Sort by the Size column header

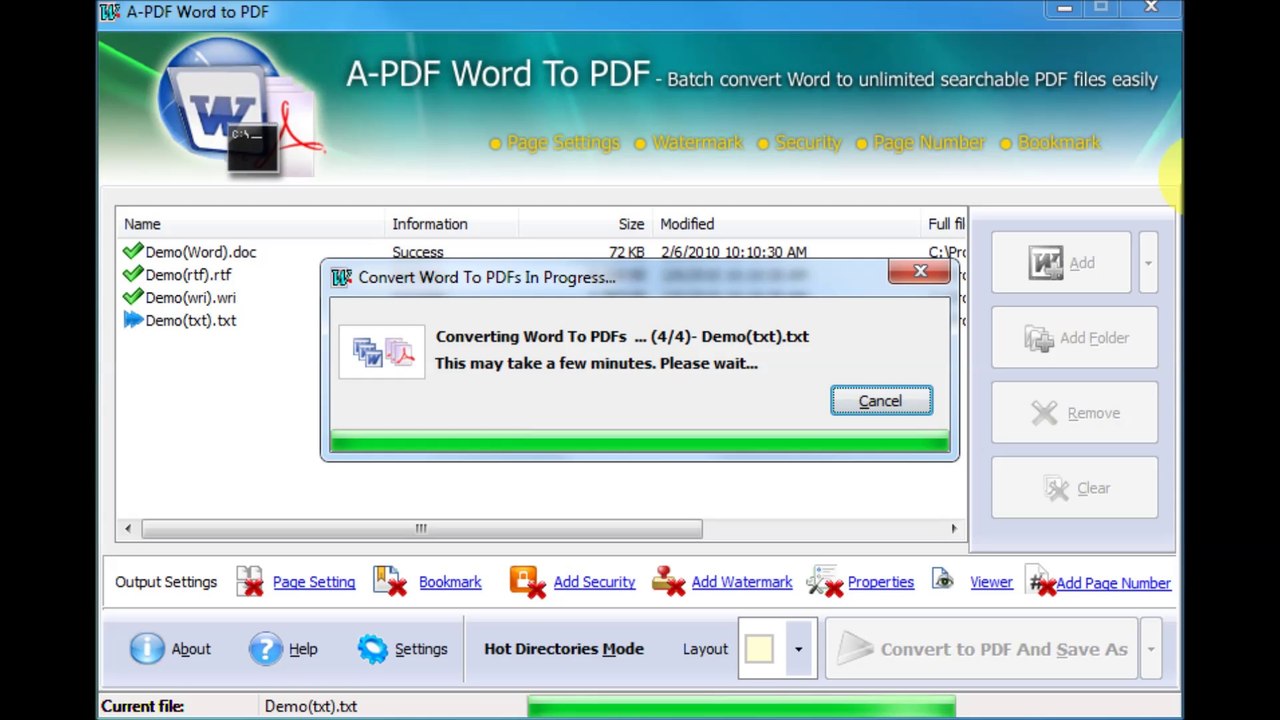585,224
